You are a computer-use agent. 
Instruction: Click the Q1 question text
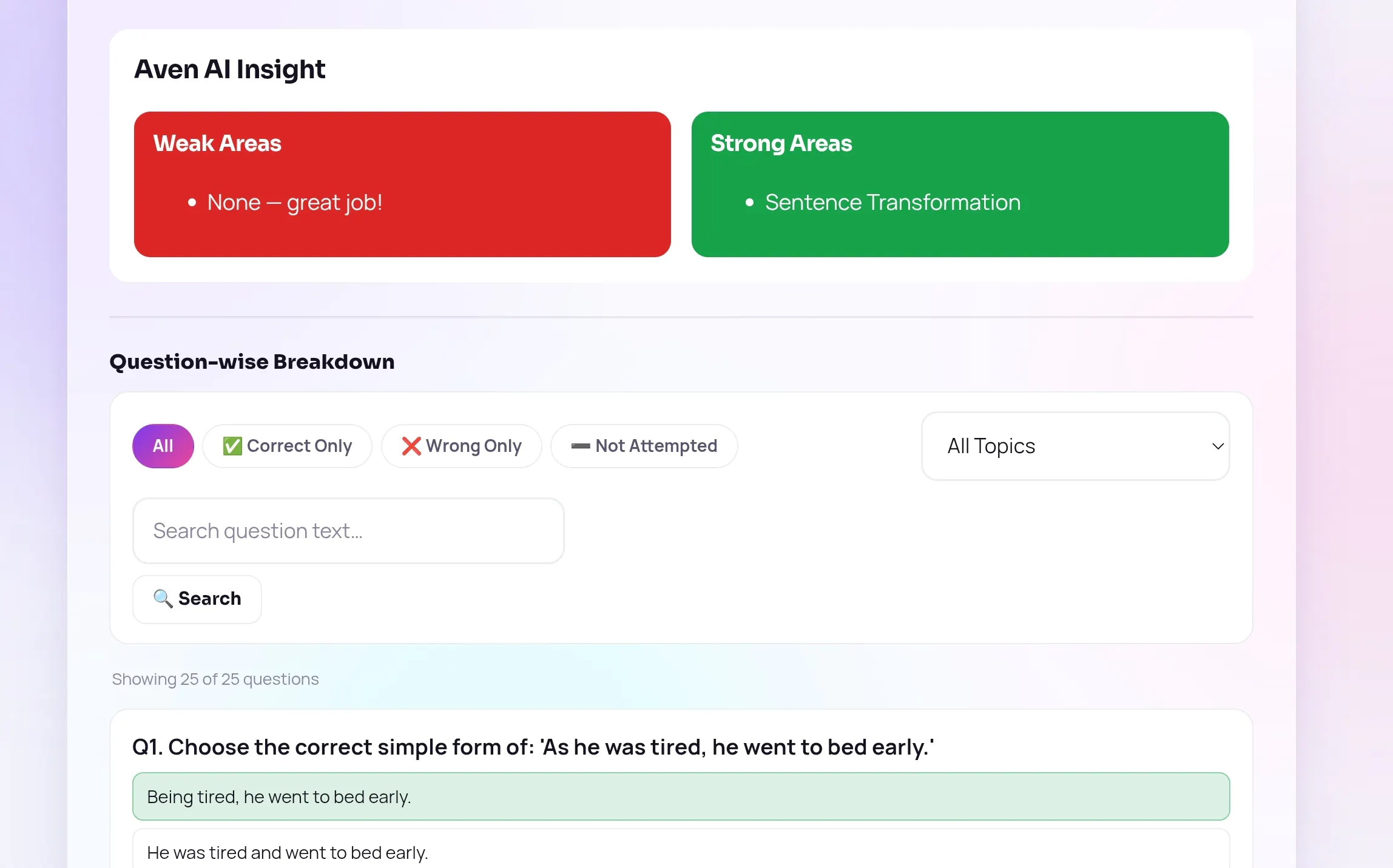coord(533,747)
